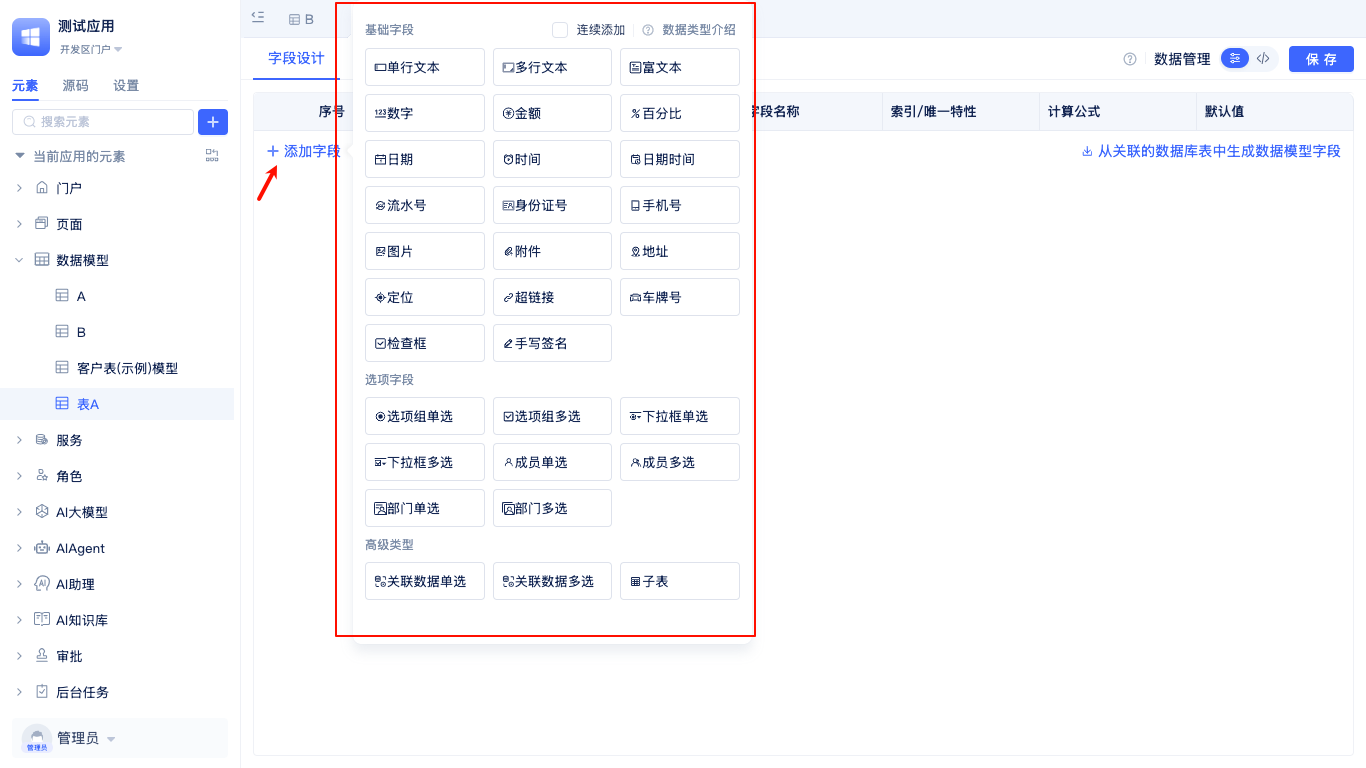Select the 车牌号 field type

tap(680, 297)
